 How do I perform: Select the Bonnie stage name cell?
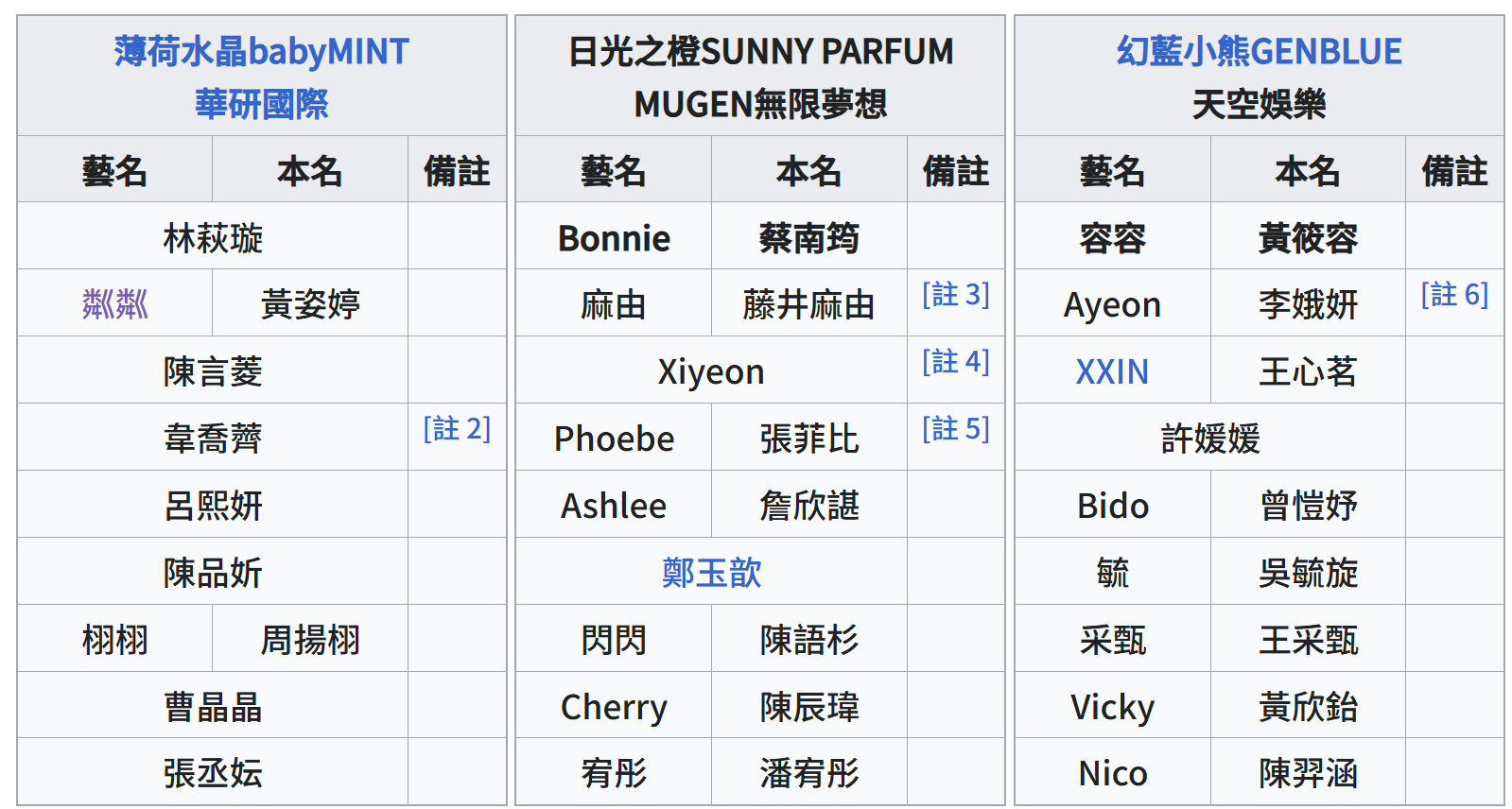coord(614,236)
